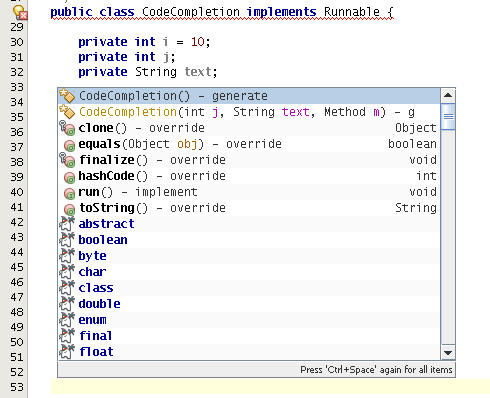The width and height of the screenshot is (490, 398).
Task: Click the "Press 'Ctrl+Space' again for all items" hint
Action: point(376,370)
